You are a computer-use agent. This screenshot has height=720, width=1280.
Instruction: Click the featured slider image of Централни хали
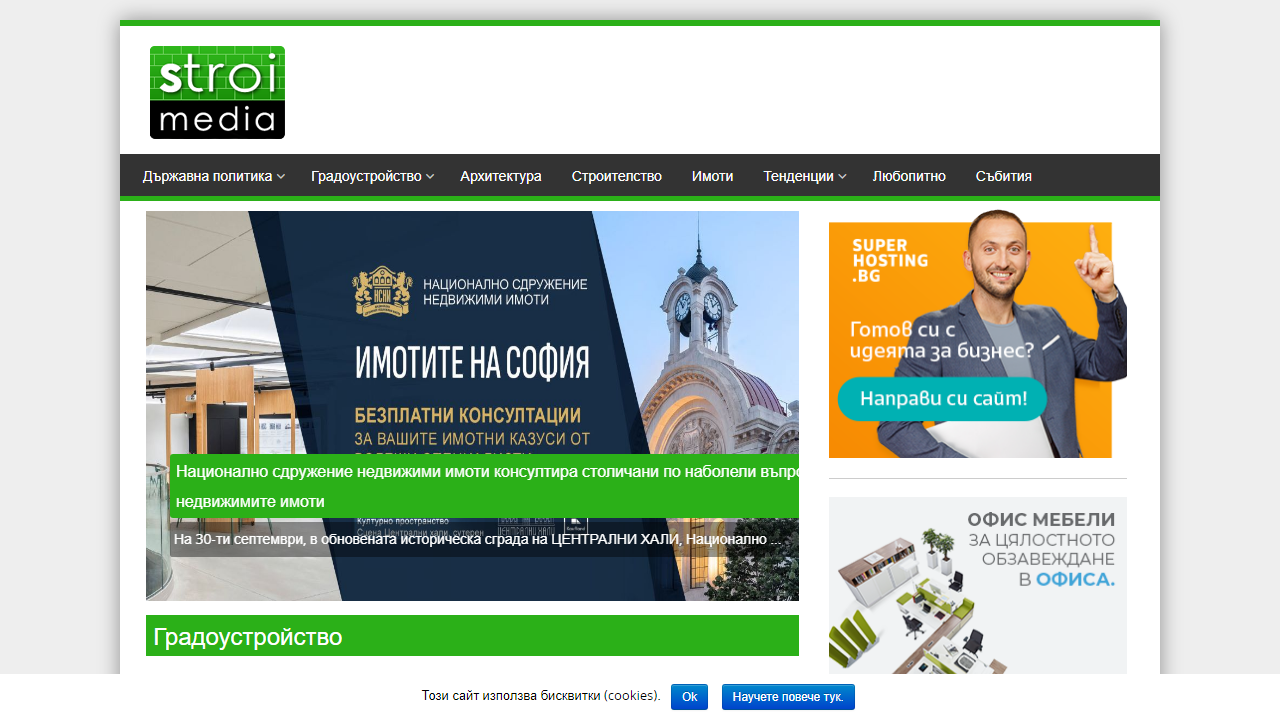[x=472, y=330]
